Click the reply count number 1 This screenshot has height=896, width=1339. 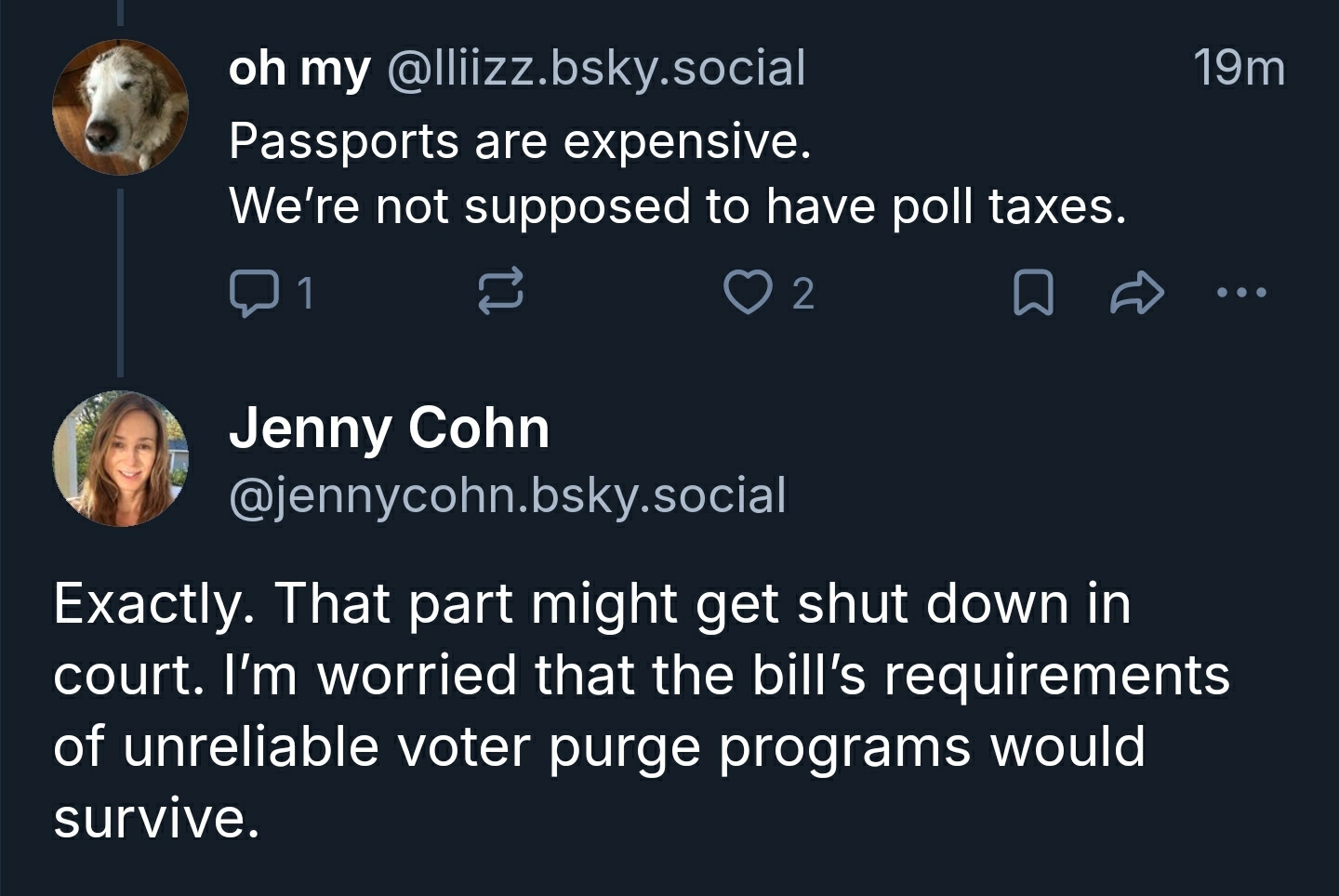tap(306, 294)
